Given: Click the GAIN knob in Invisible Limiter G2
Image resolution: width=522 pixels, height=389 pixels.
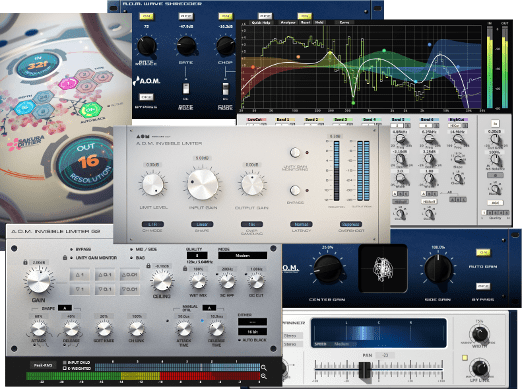Looking at the screenshot, I should [39, 281].
